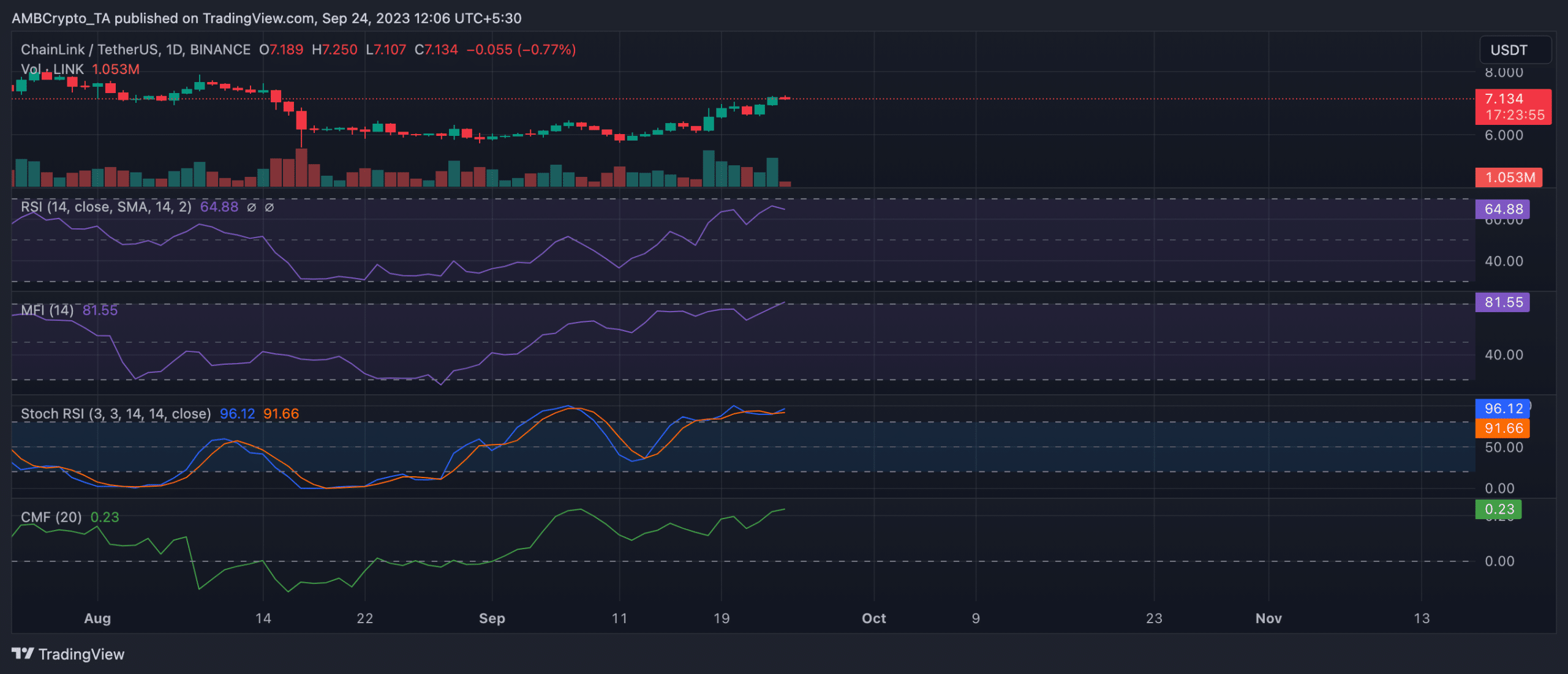Click the 40.00 label on MFI axis
The image size is (1568, 674).
[1504, 355]
